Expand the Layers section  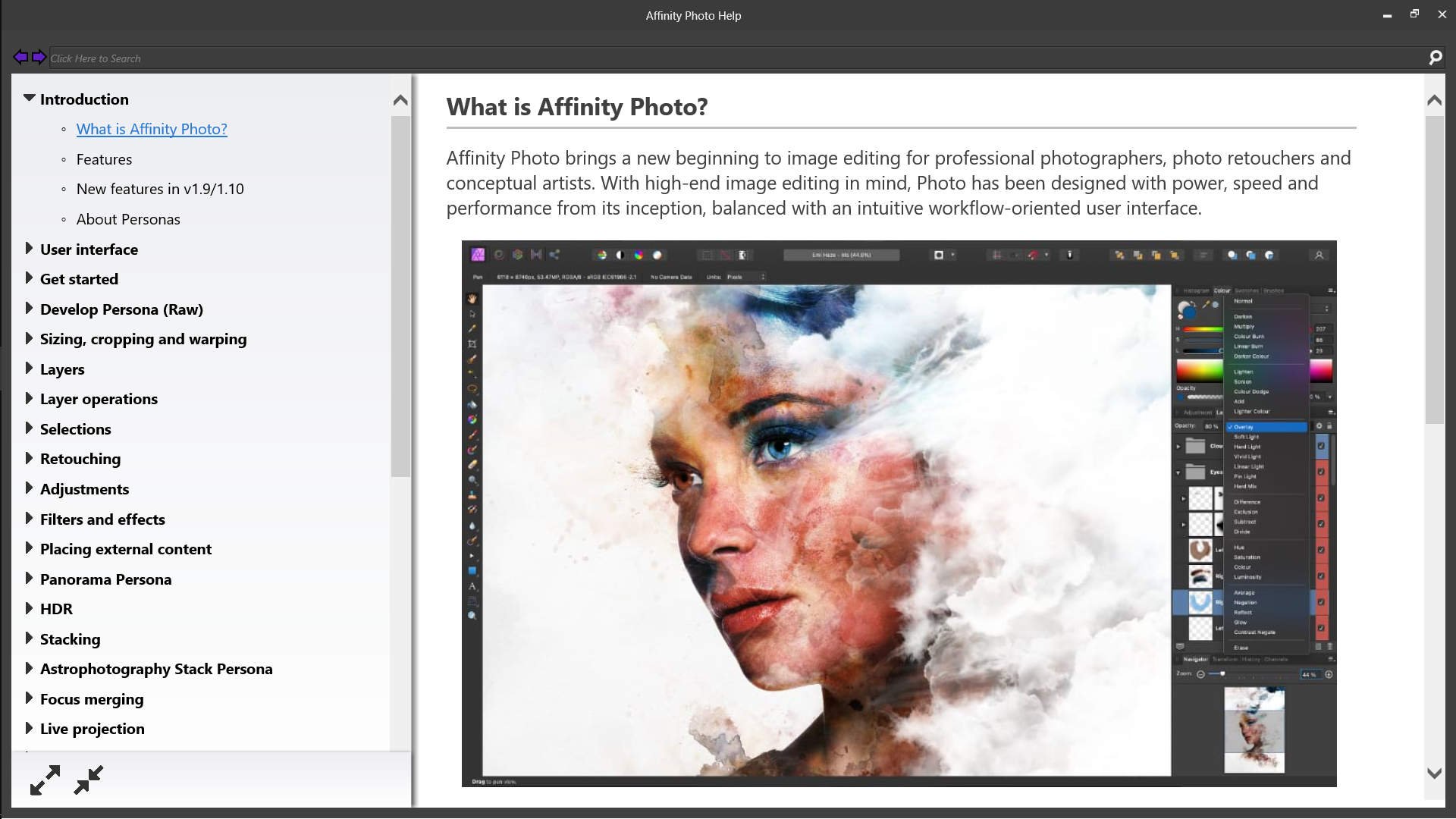pos(29,368)
